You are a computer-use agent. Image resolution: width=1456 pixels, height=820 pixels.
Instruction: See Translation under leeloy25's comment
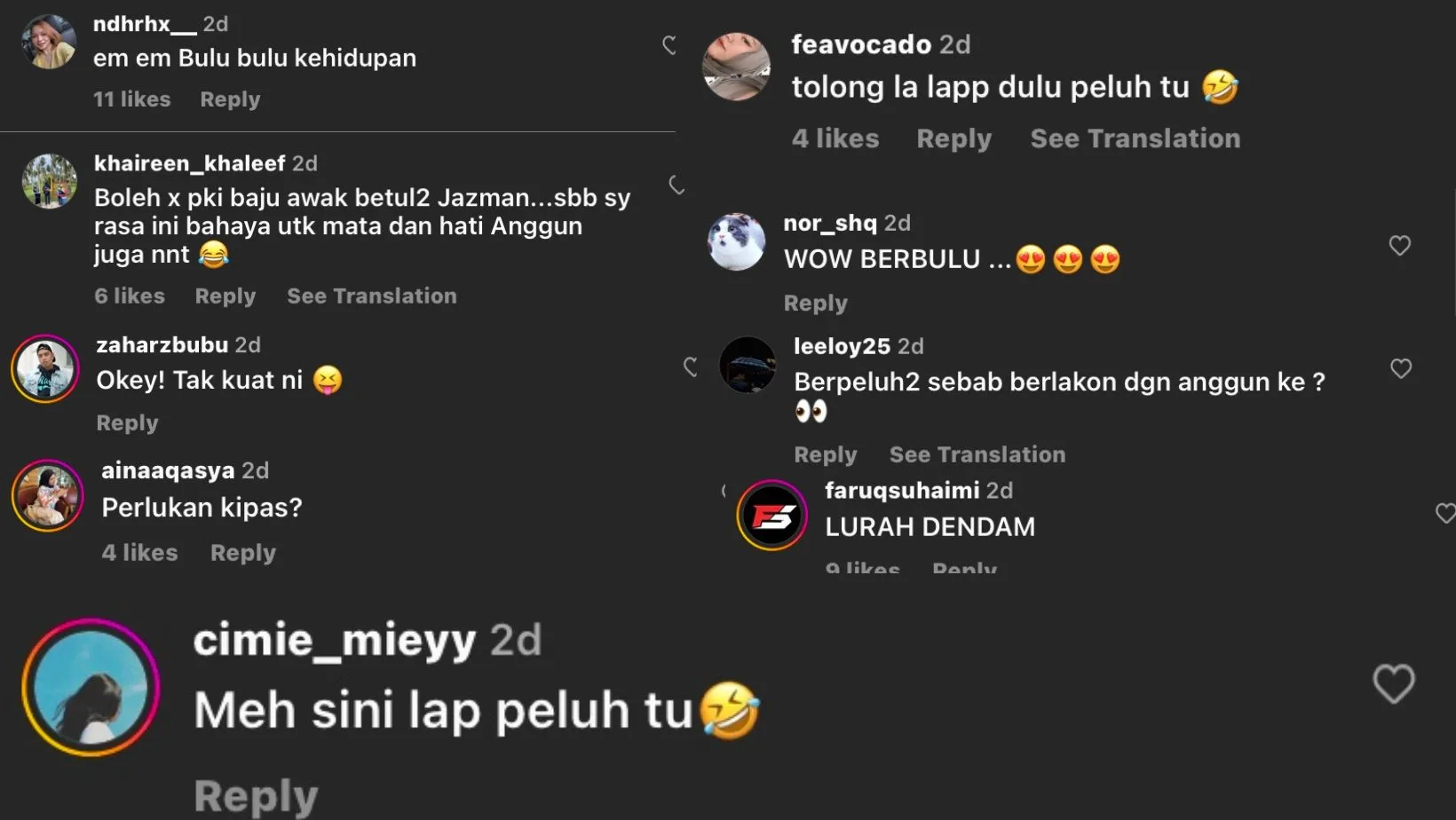[x=977, y=454]
